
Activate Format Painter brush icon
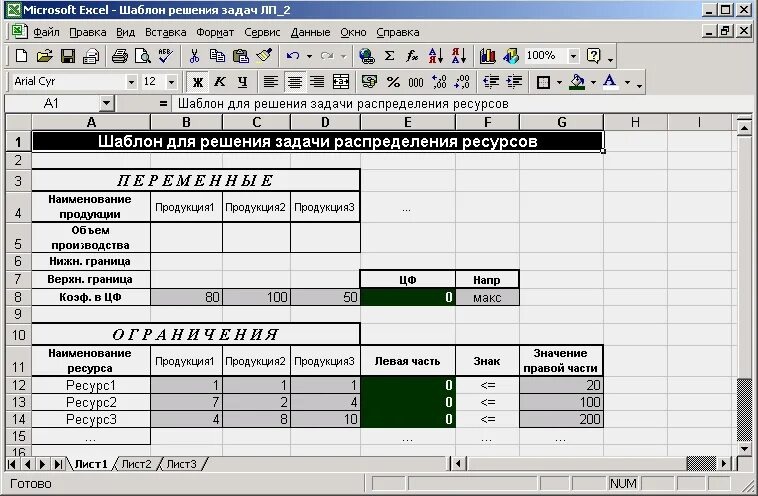point(264,56)
